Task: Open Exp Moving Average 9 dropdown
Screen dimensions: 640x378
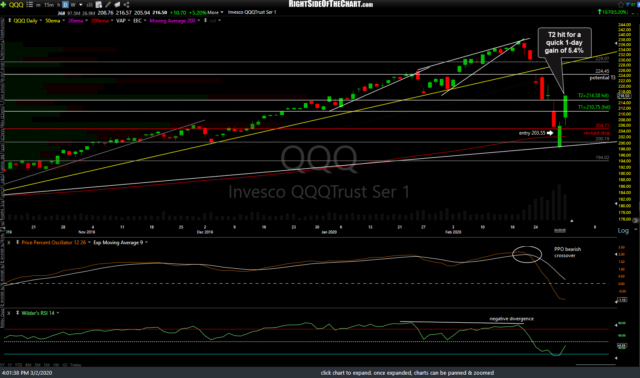Action: (146, 242)
